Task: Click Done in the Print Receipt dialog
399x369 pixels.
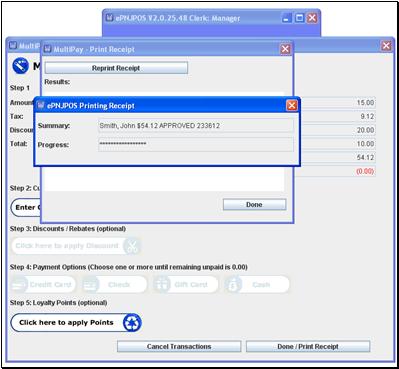Action: 254,204
